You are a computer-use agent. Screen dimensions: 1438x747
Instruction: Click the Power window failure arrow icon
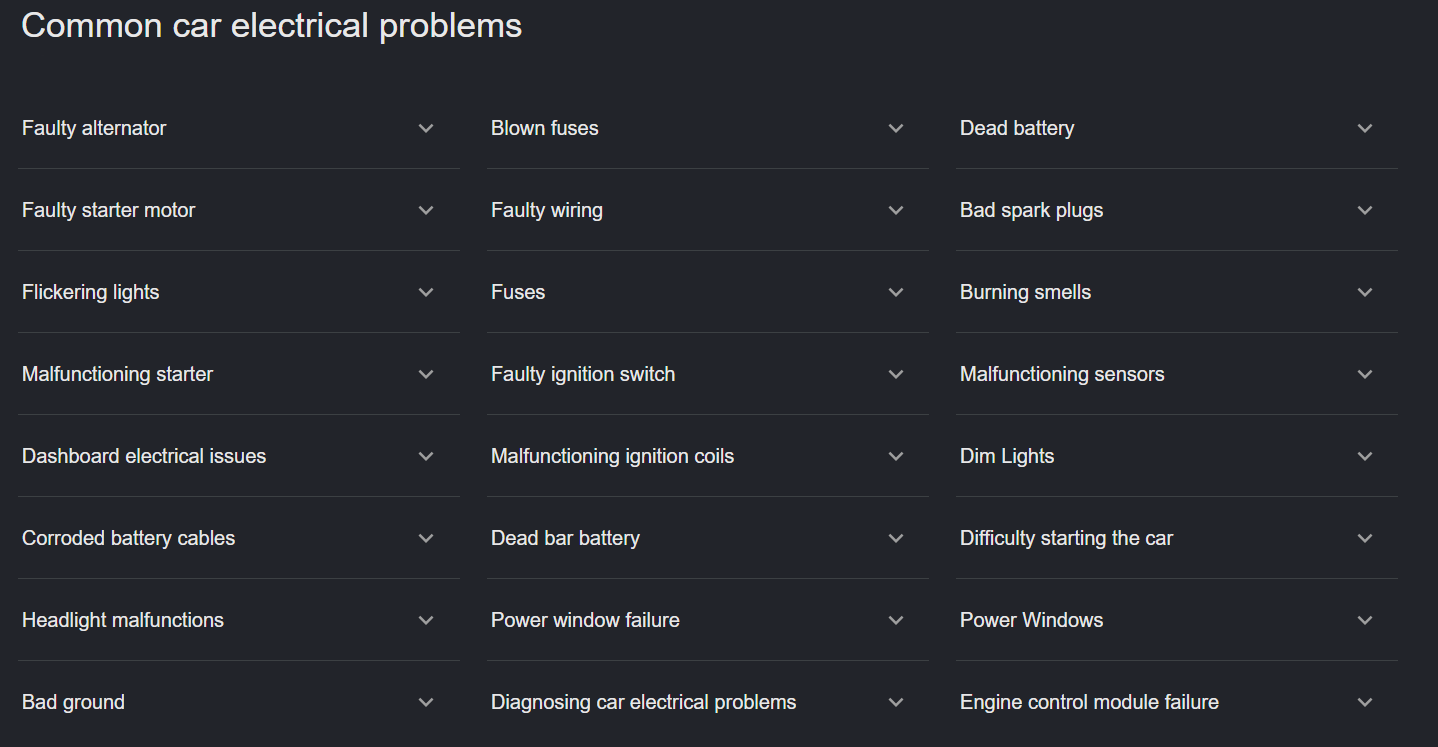click(x=896, y=620)
